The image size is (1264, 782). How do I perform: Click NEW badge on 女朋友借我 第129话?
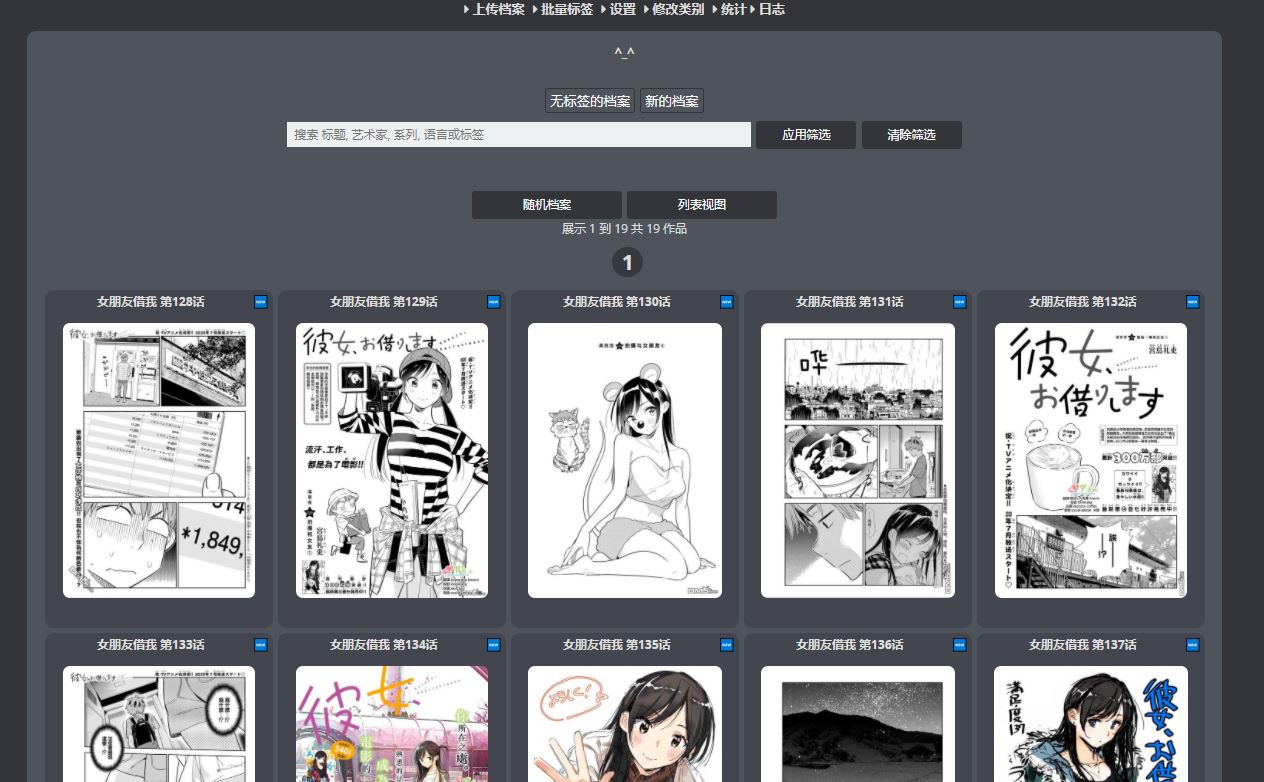494,302
